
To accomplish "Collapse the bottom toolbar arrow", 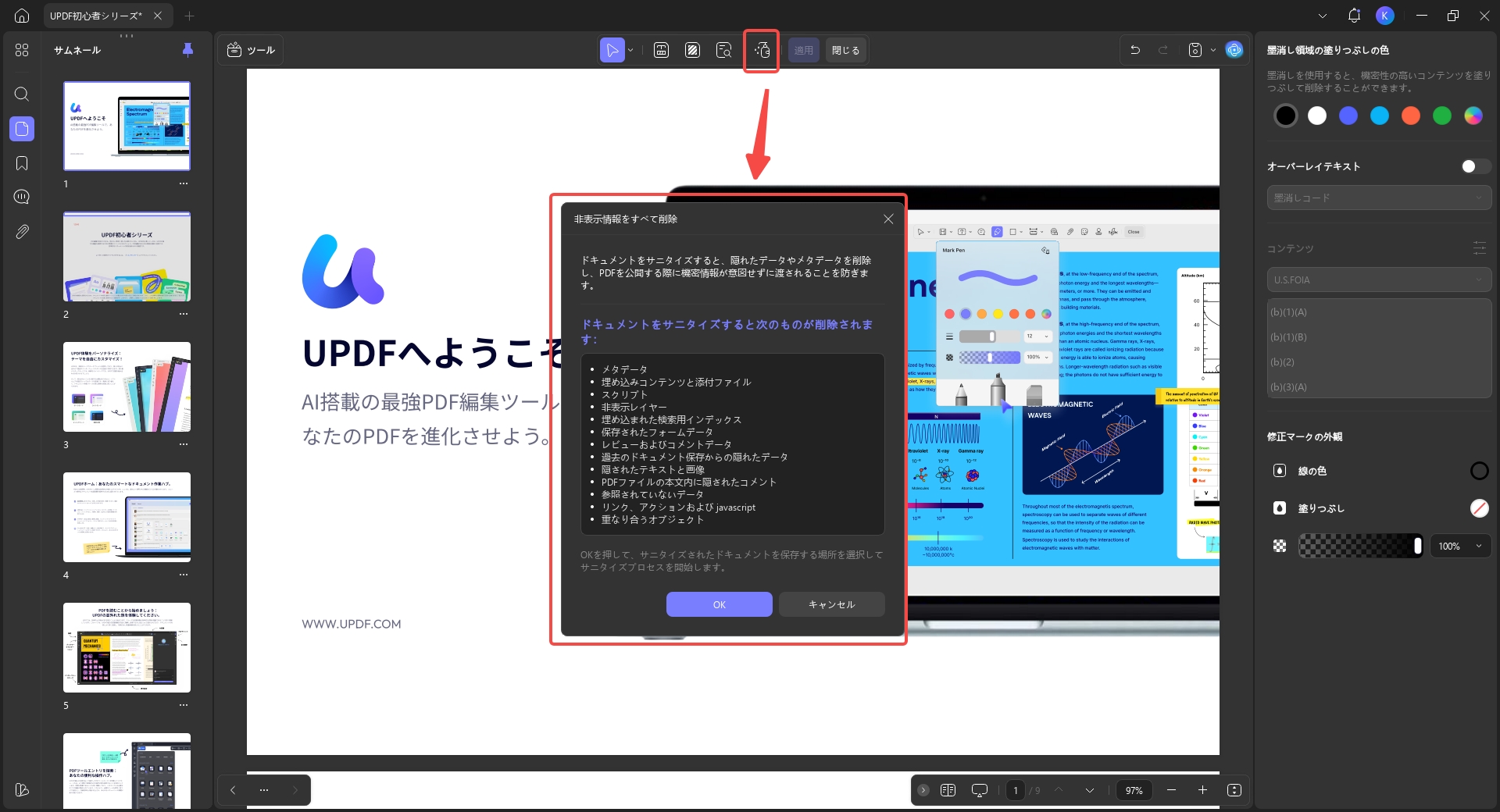I will tap(923, 790).
